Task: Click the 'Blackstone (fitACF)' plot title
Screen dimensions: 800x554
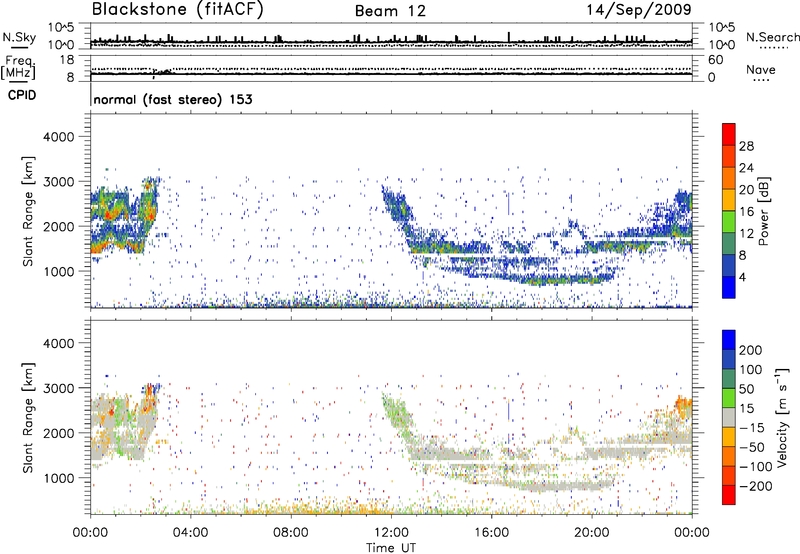Action: 178,10
